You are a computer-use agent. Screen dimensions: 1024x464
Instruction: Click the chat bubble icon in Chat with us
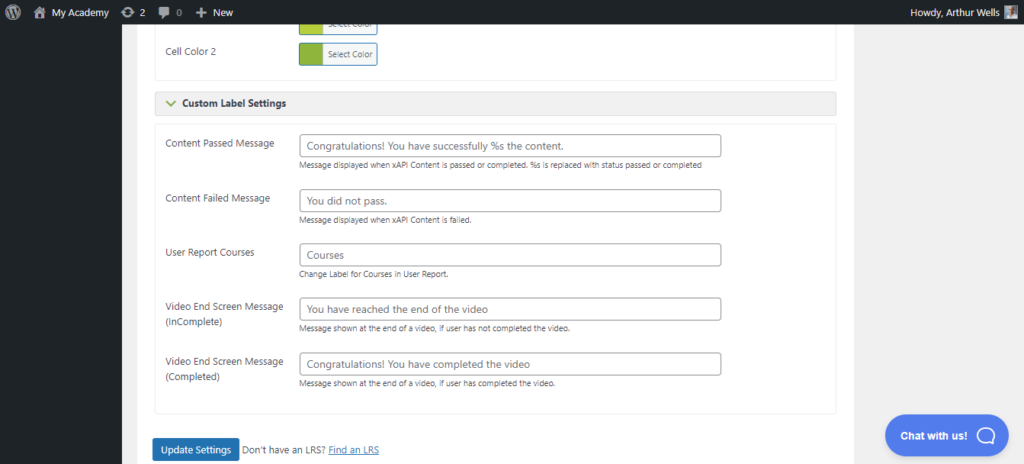tap(985, 435)
